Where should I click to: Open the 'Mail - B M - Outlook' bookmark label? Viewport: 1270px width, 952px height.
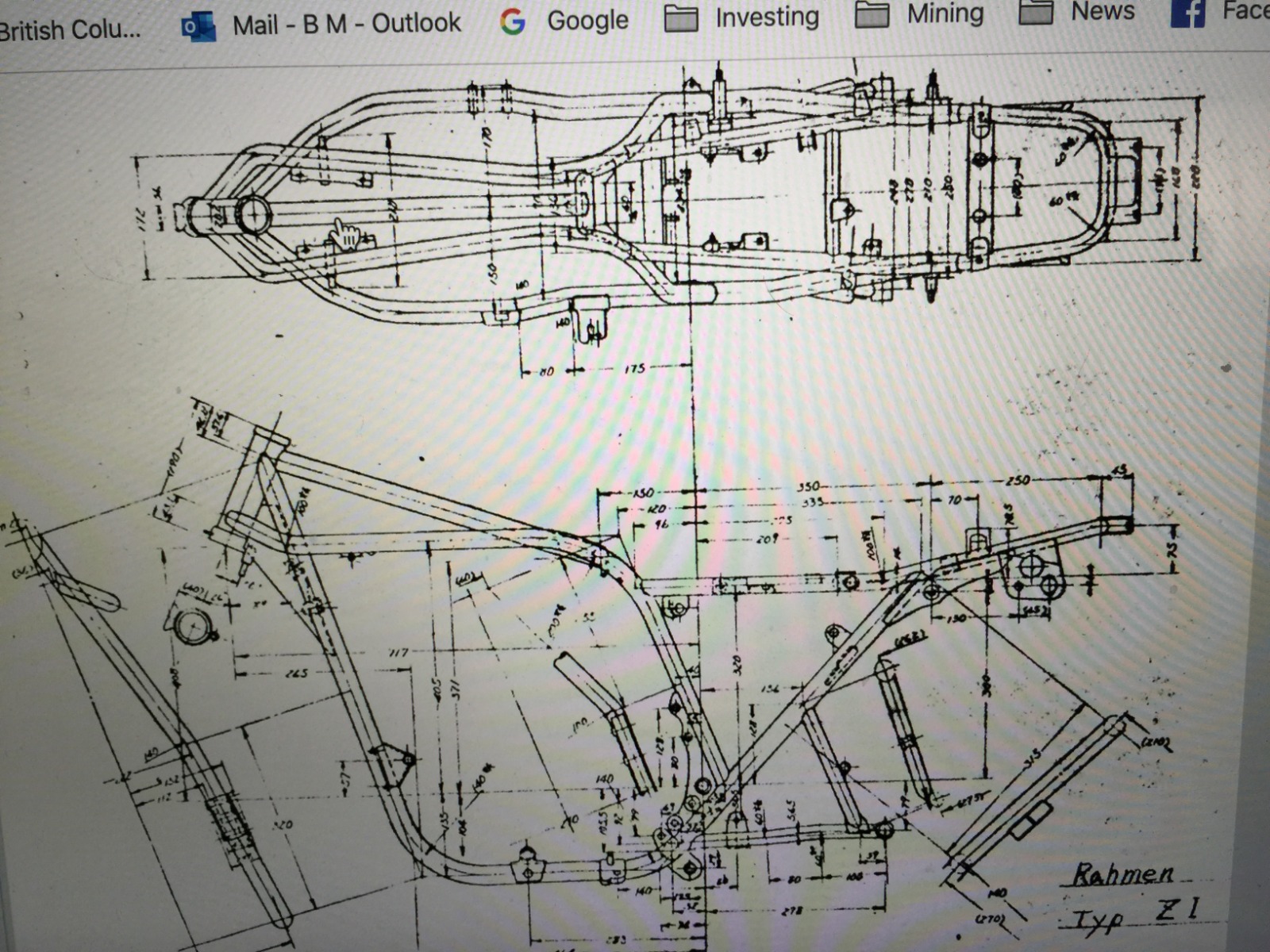pyautogui.click(x=346, y=24)
